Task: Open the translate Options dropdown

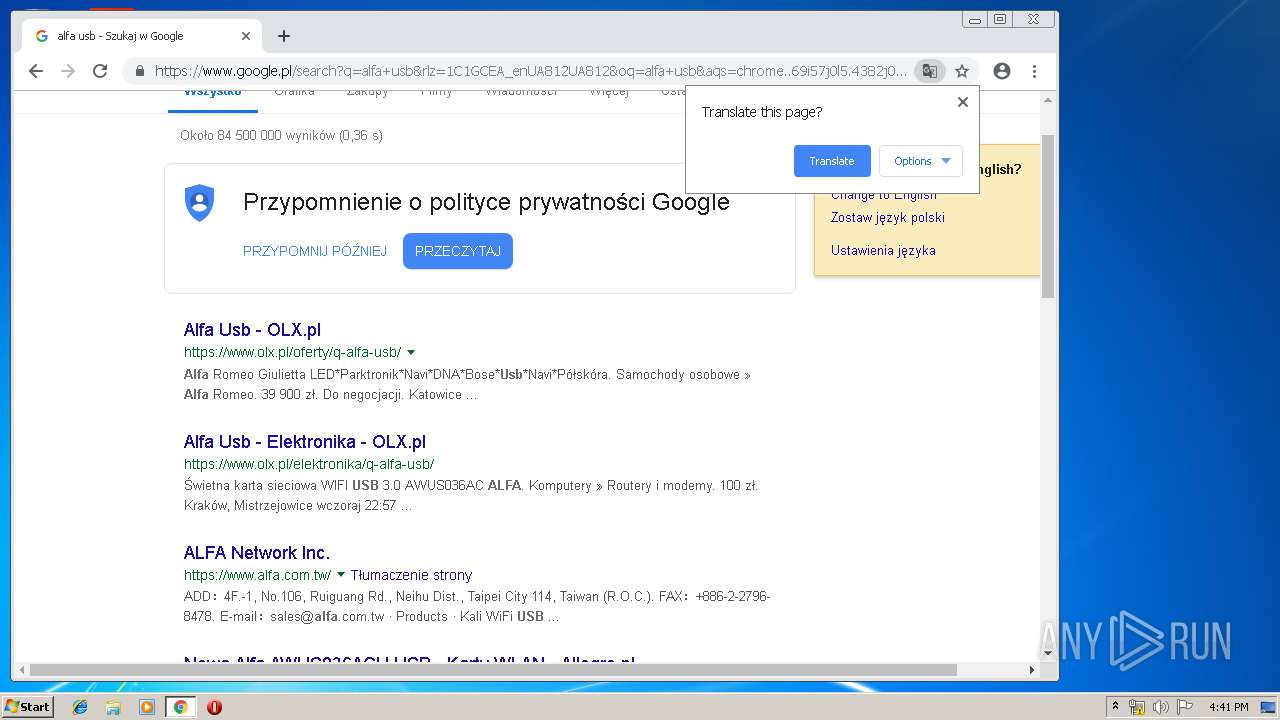Action: pos(921,161)
